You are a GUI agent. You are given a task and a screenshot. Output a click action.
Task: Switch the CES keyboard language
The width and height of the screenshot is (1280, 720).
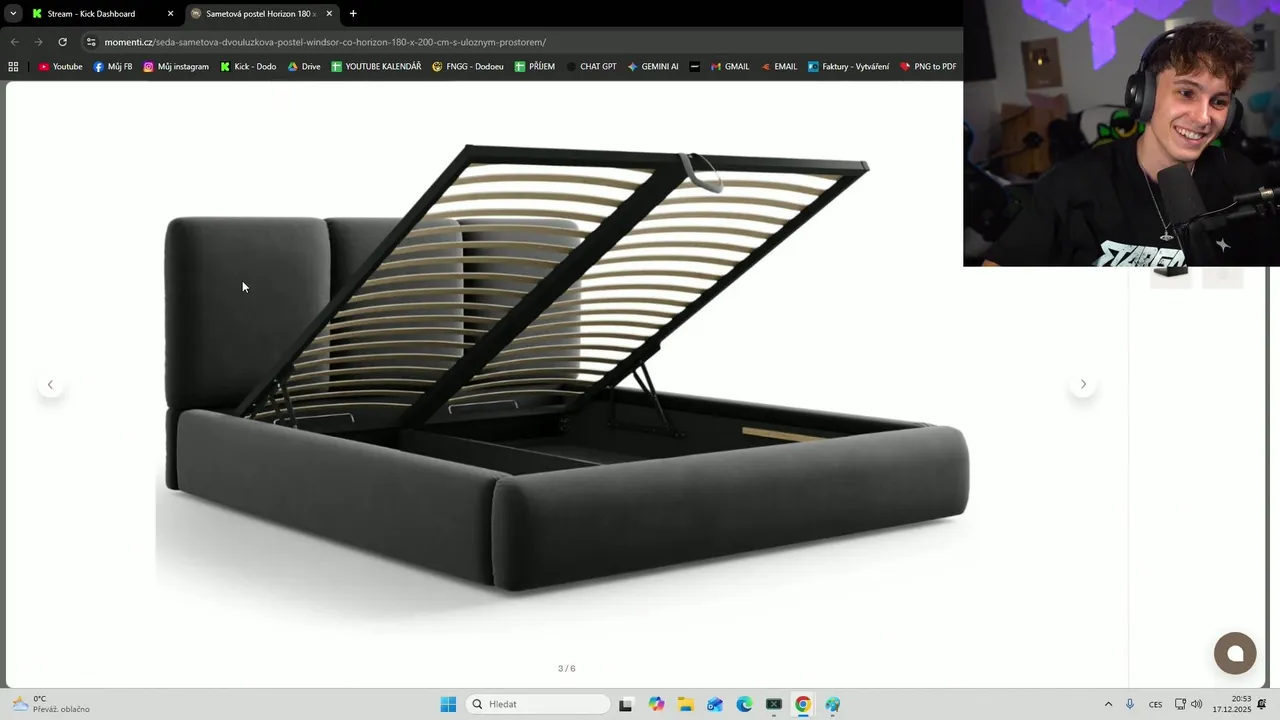[x=1155, y=704]
